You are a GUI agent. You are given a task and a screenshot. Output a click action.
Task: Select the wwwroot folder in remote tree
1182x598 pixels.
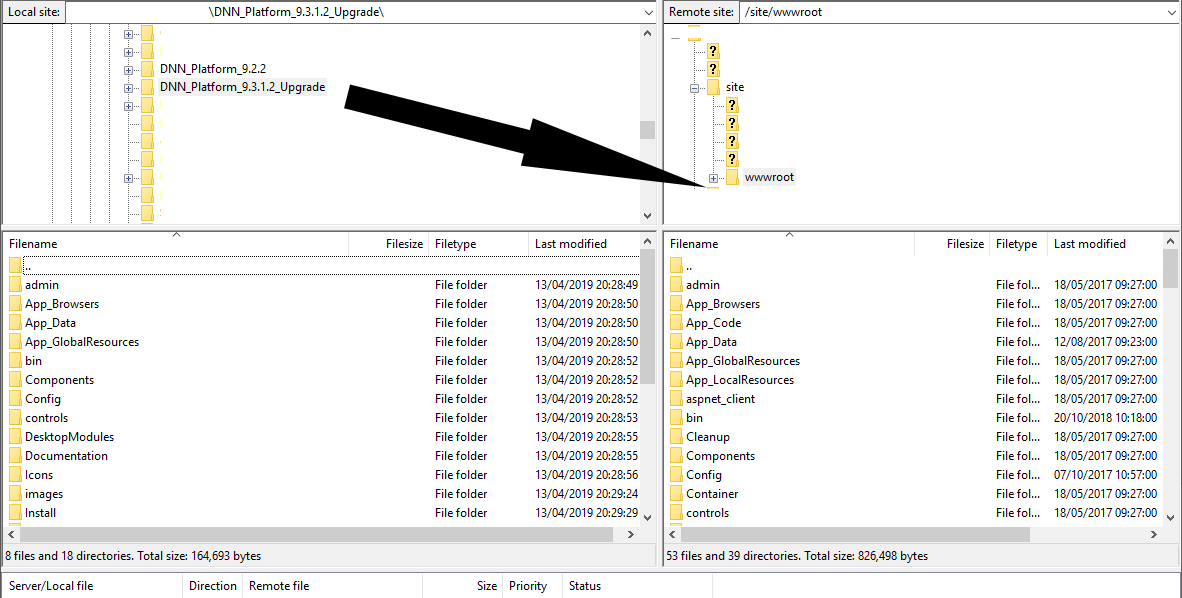(769, 177)
